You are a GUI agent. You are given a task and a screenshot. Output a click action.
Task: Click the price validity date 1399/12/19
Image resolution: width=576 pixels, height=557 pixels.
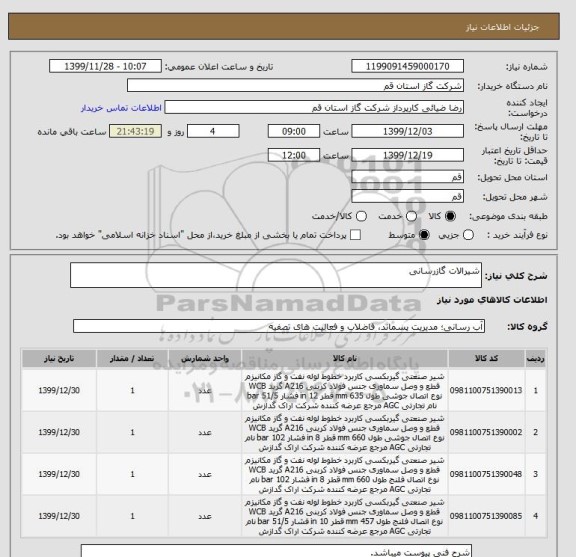(x=407, y=155)
